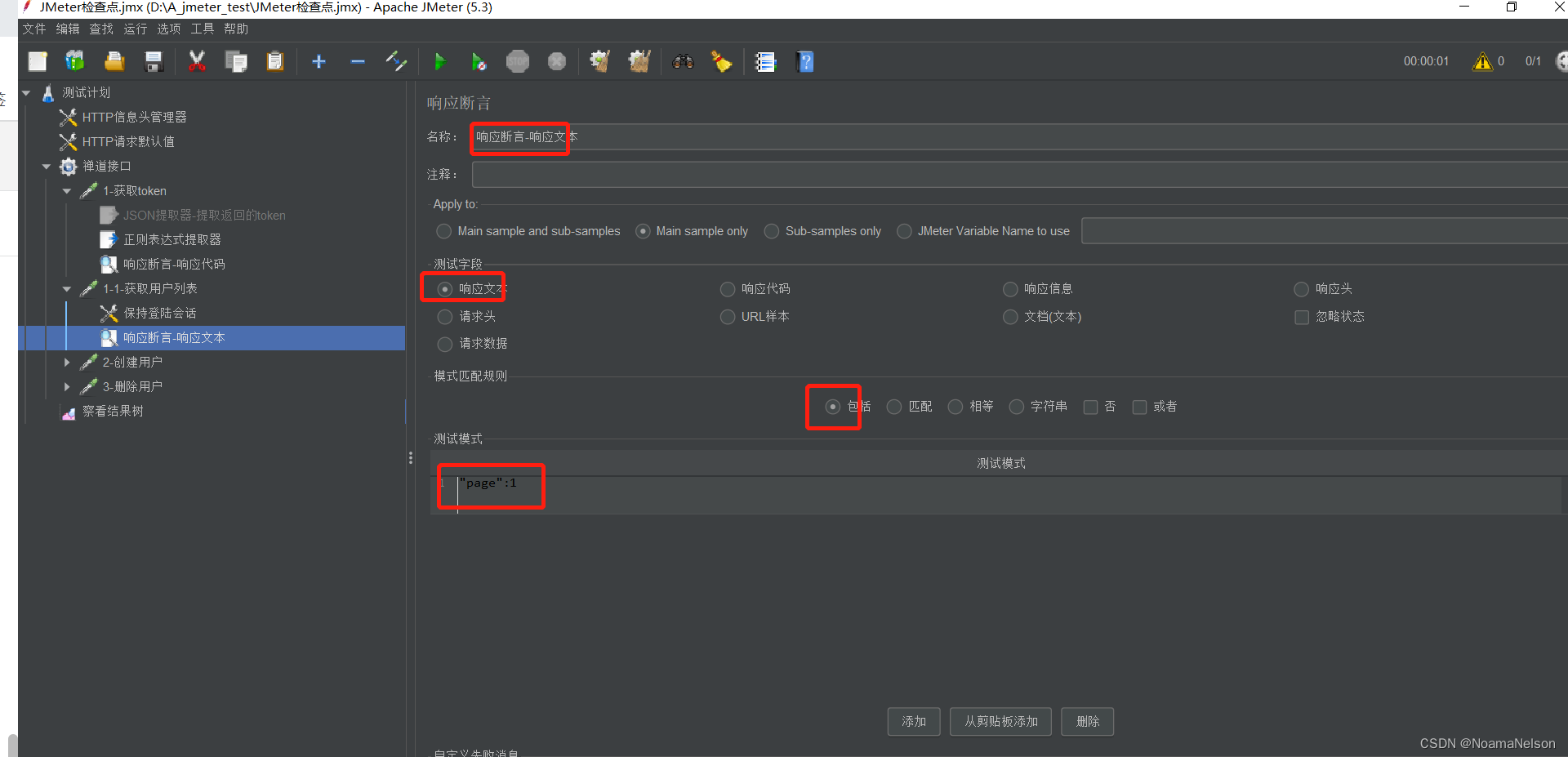The height and width of the screenshot is (757, 1568).
Task: Start the test run with the green play icon
Action: [x=440, y=61]
